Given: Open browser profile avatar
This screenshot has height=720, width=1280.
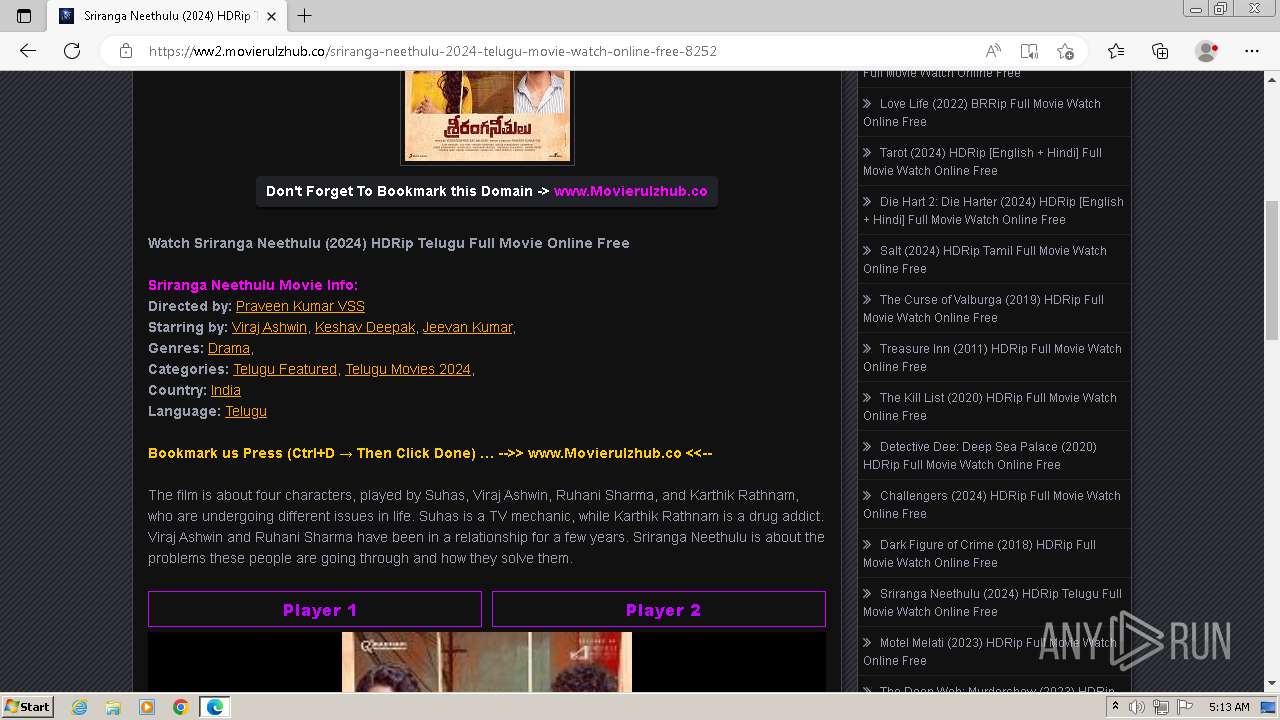Looking at the screenshot, I should (x=1207, y=51).
